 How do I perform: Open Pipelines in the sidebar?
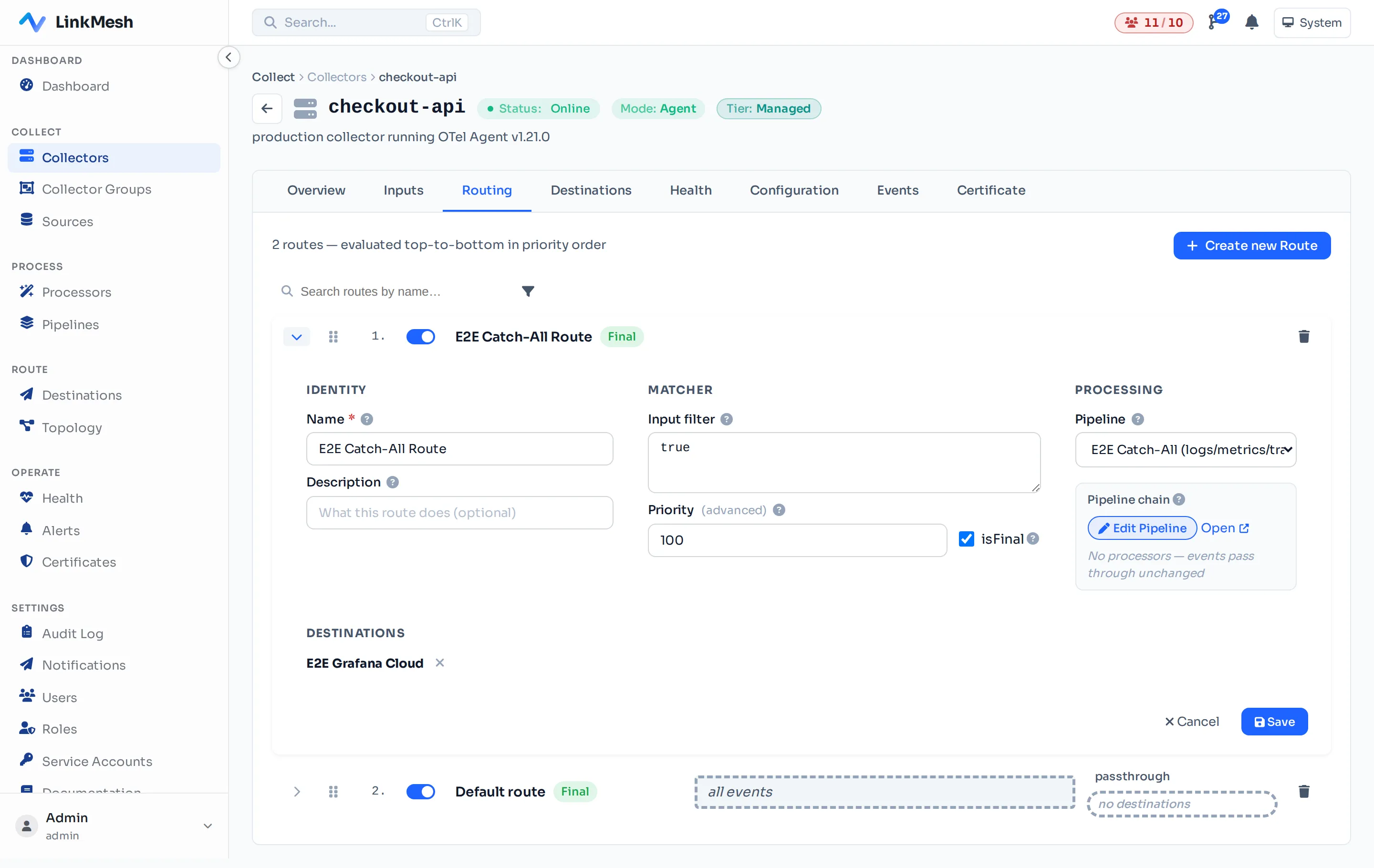pyautogui.click(x=114, y=324)
